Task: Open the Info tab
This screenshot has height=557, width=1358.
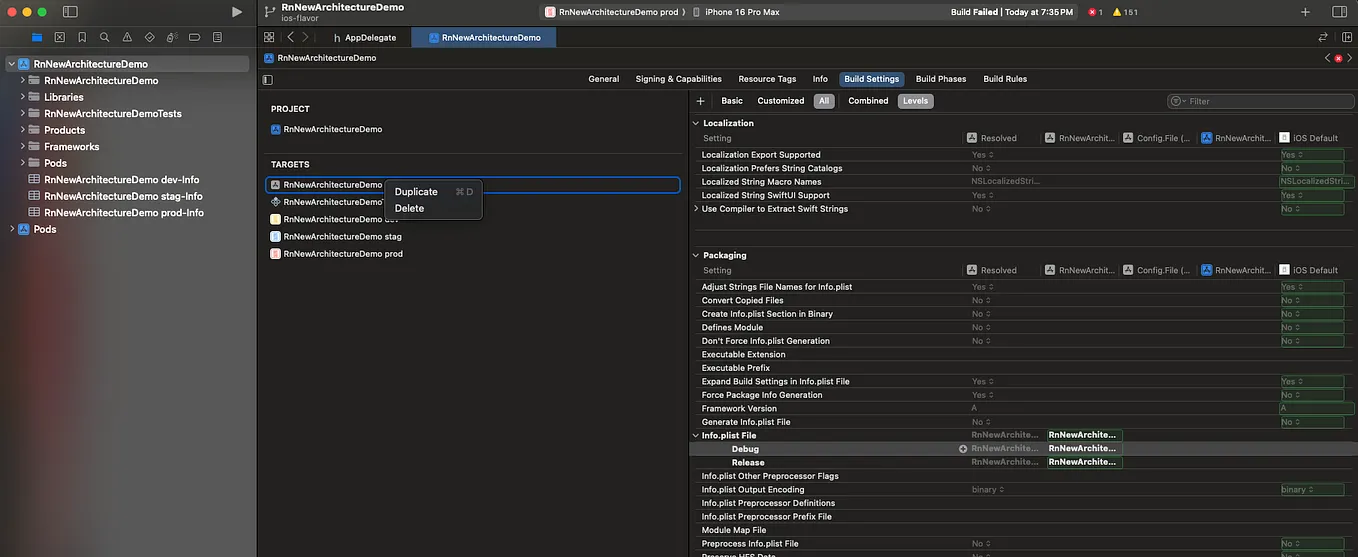Action: point(820,79)
